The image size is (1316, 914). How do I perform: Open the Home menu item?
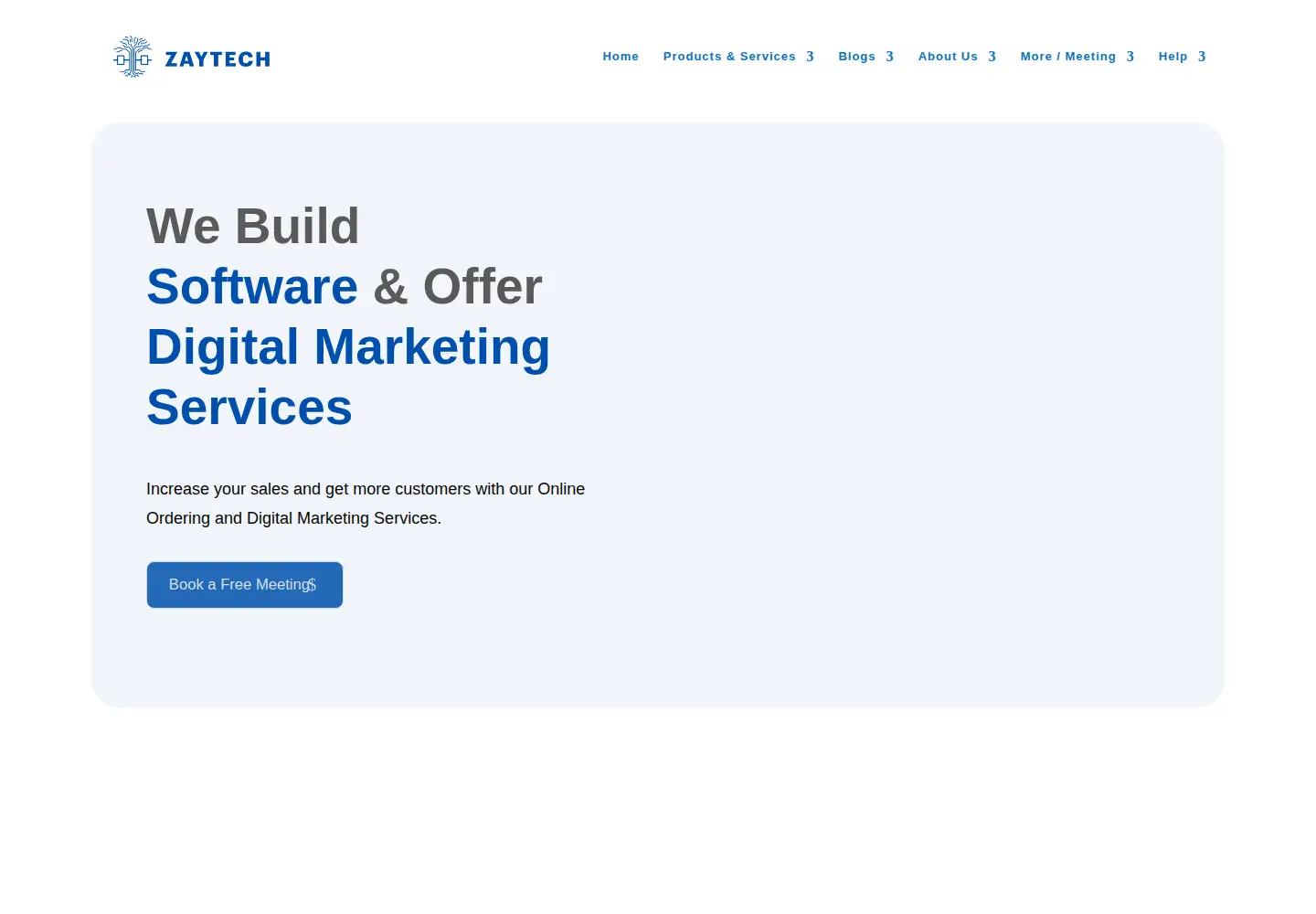[621, 57]
